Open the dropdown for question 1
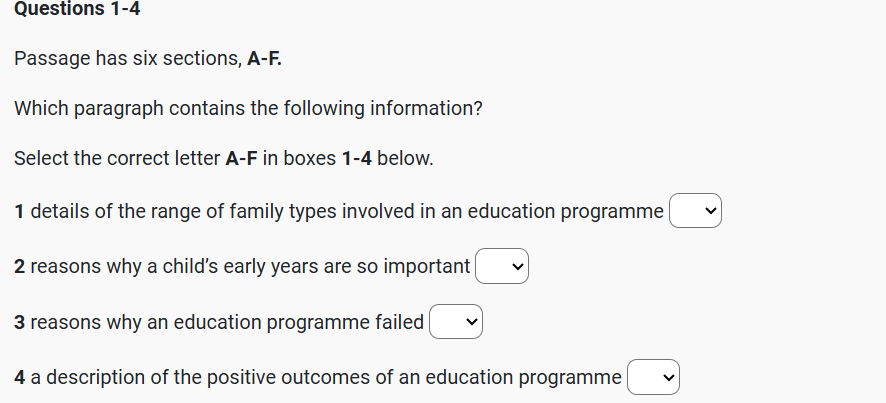Viewport: 886px width, 403px height. pyautogui.click(x=695, y=212)
